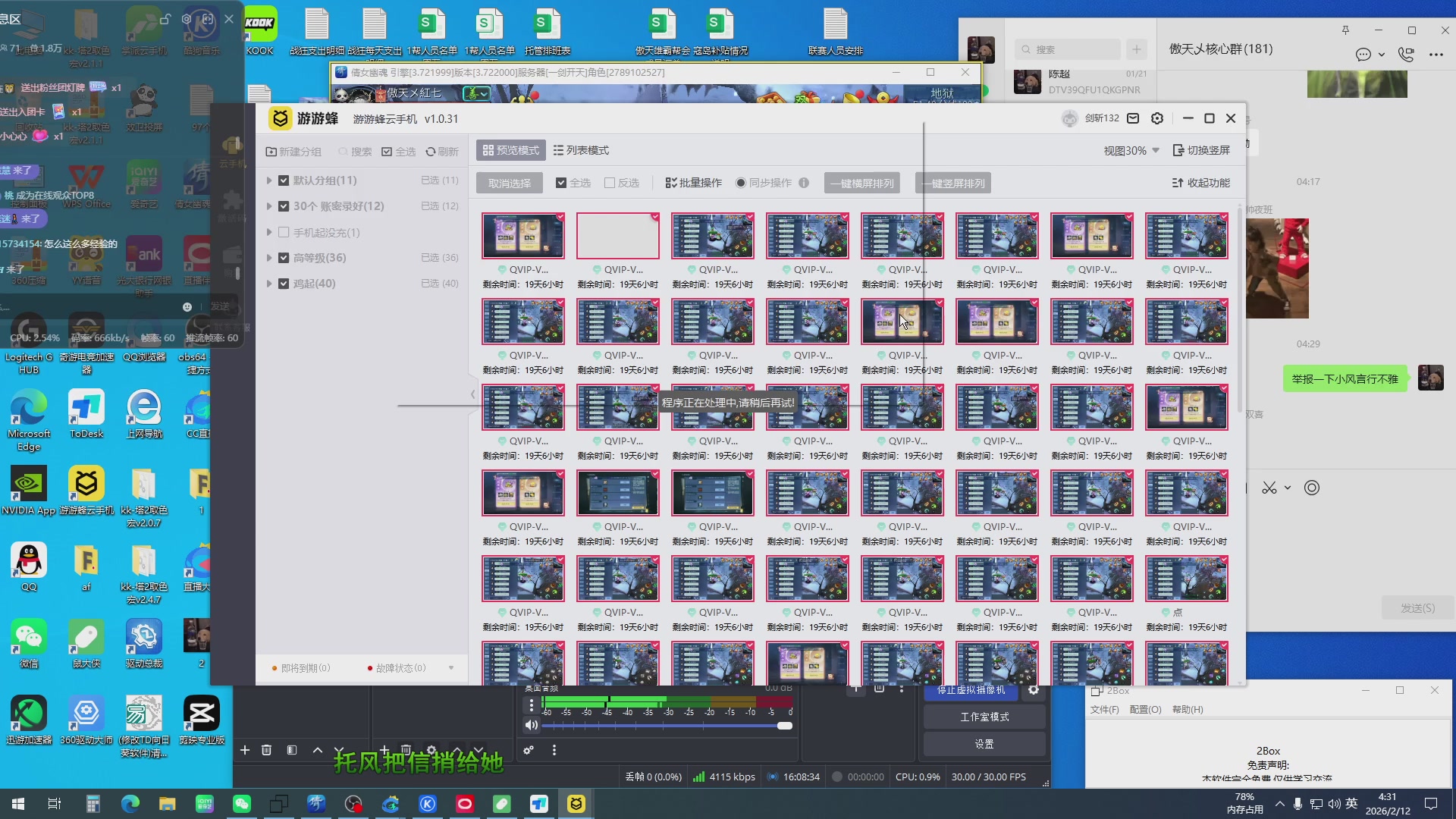
Task: Click the 刷新 refresh icon
Action: coord(430,152)
